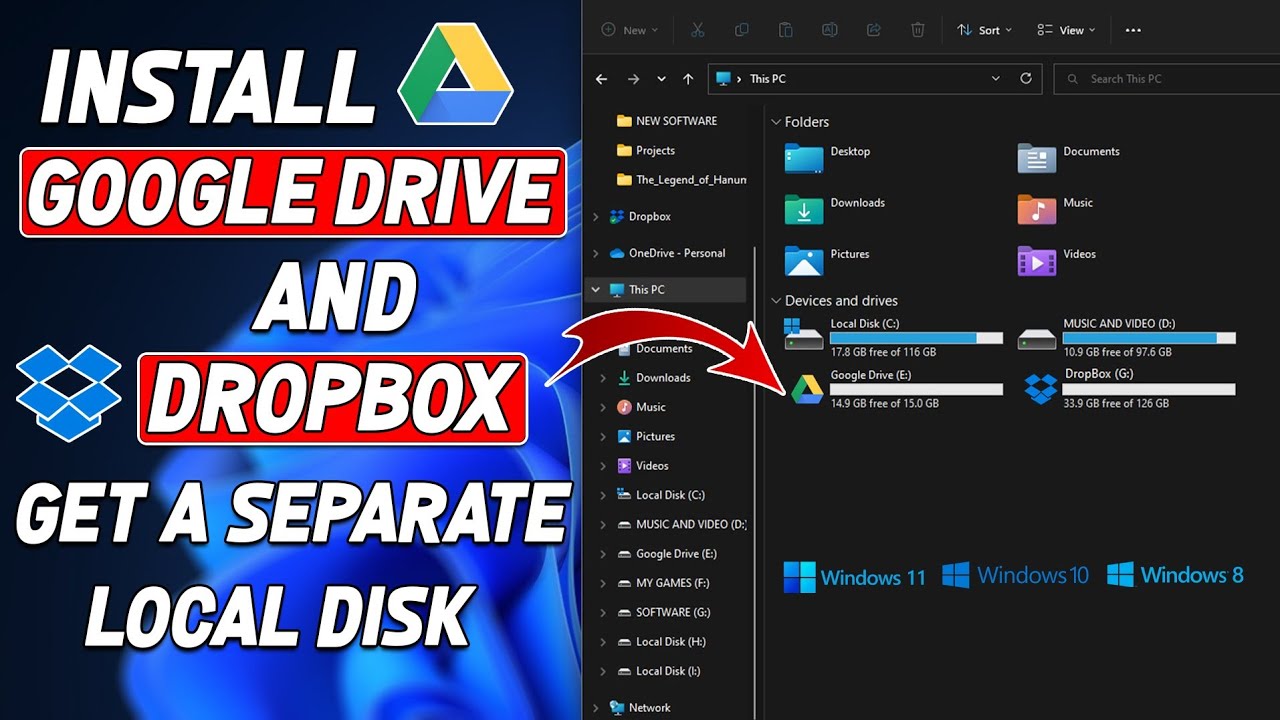Select Pictures in sidebar tree

(646, 436)
